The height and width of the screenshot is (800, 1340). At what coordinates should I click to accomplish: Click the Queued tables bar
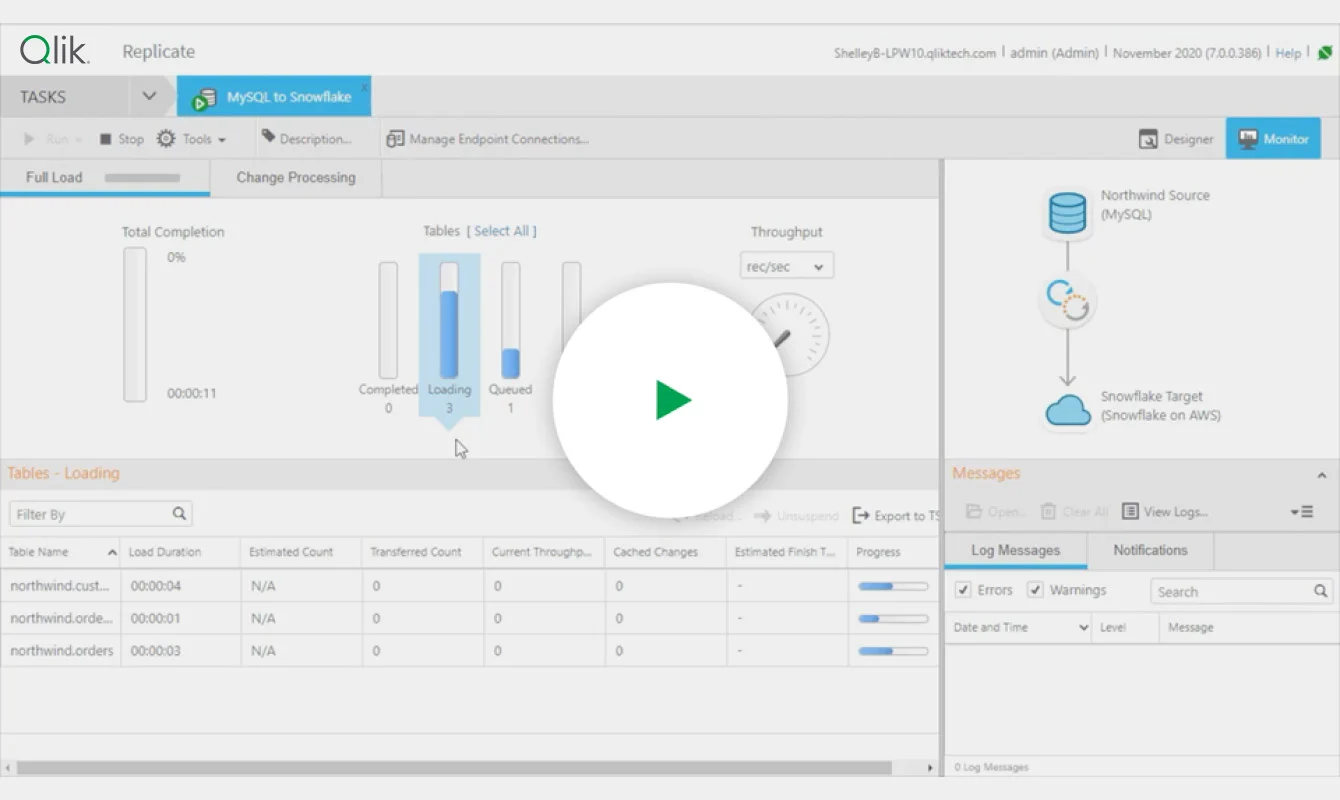tap(510, 320)
